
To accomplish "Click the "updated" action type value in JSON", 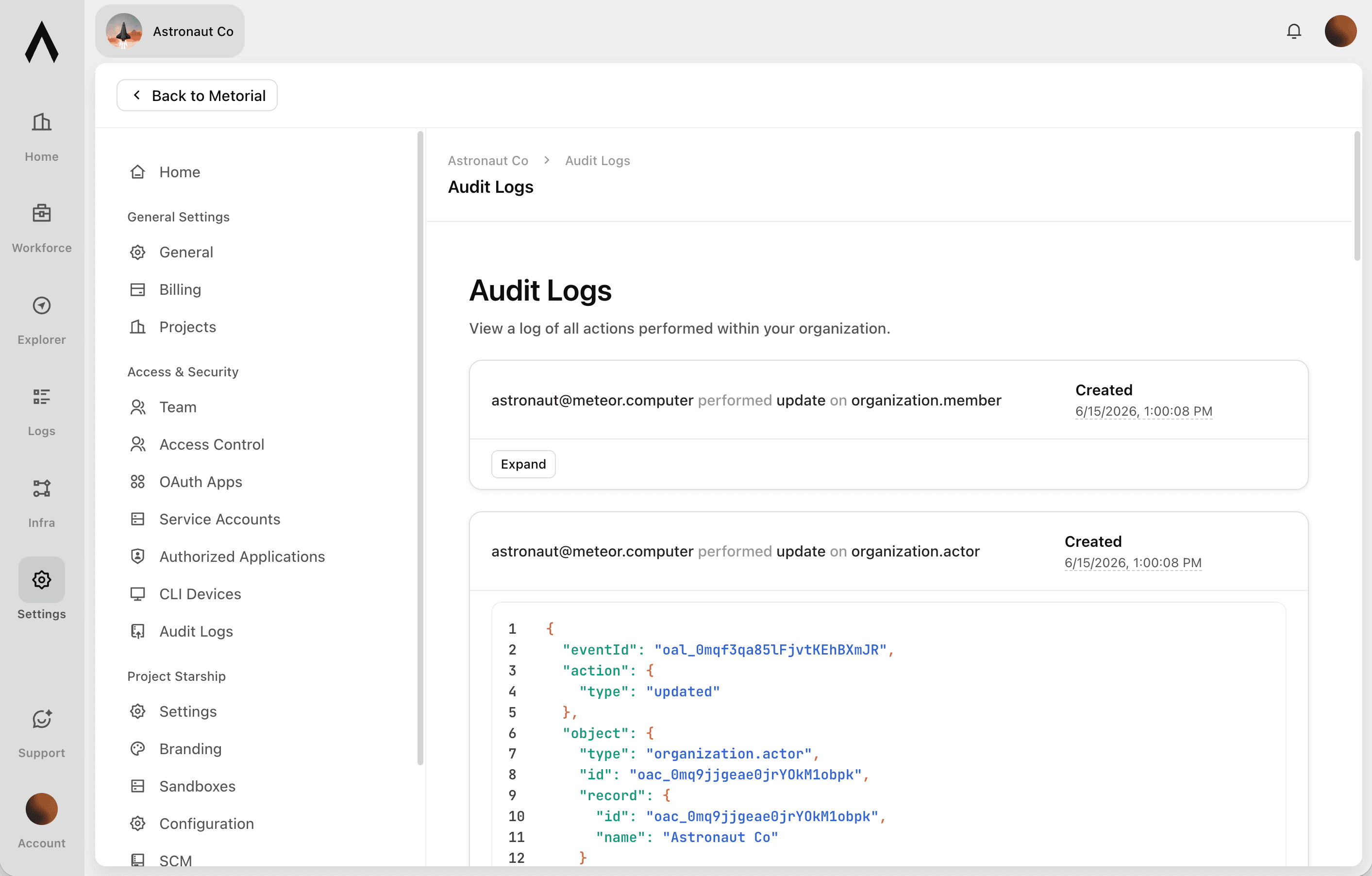I will 683,691.
